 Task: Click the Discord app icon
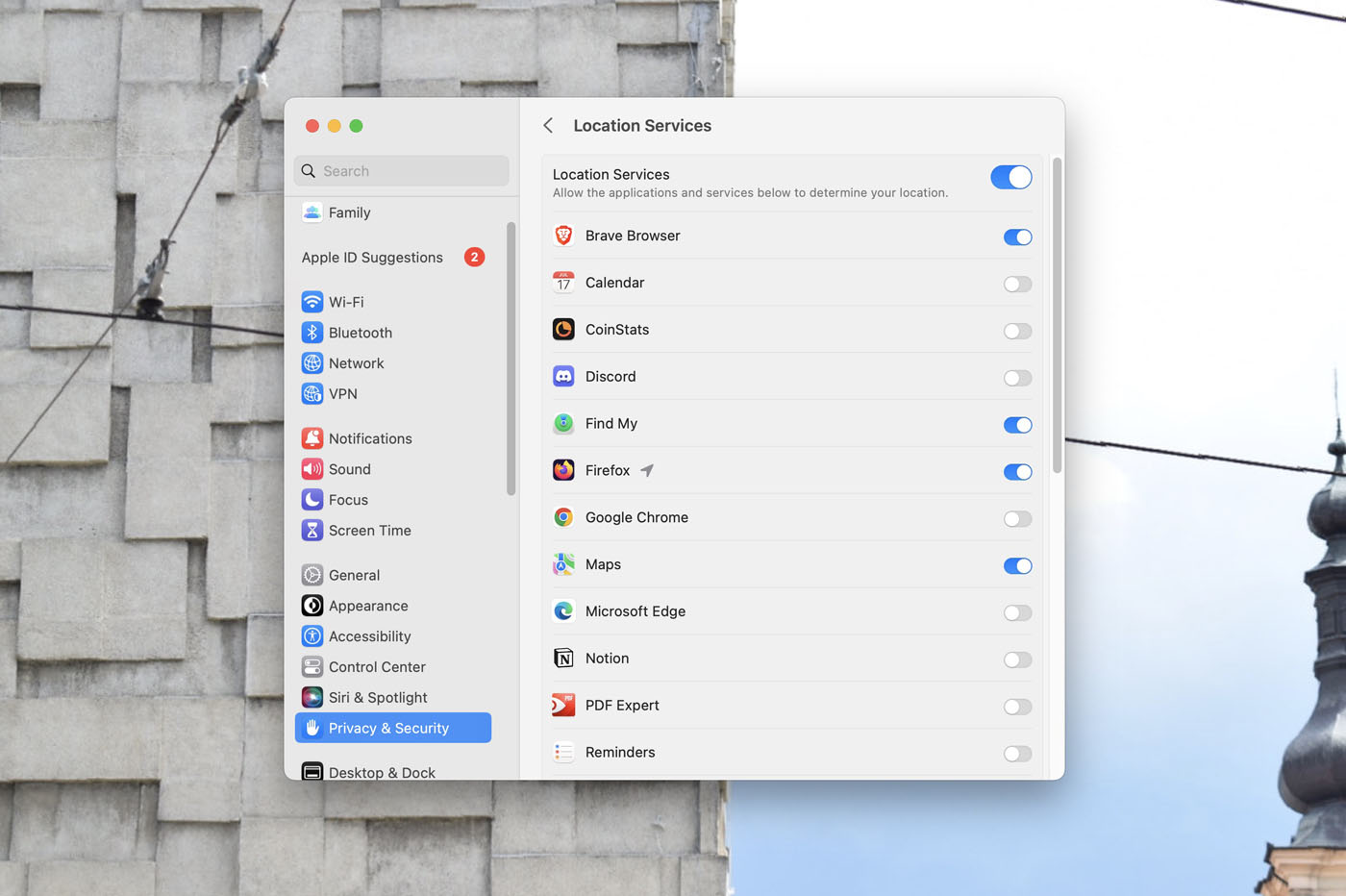(563, 377)
